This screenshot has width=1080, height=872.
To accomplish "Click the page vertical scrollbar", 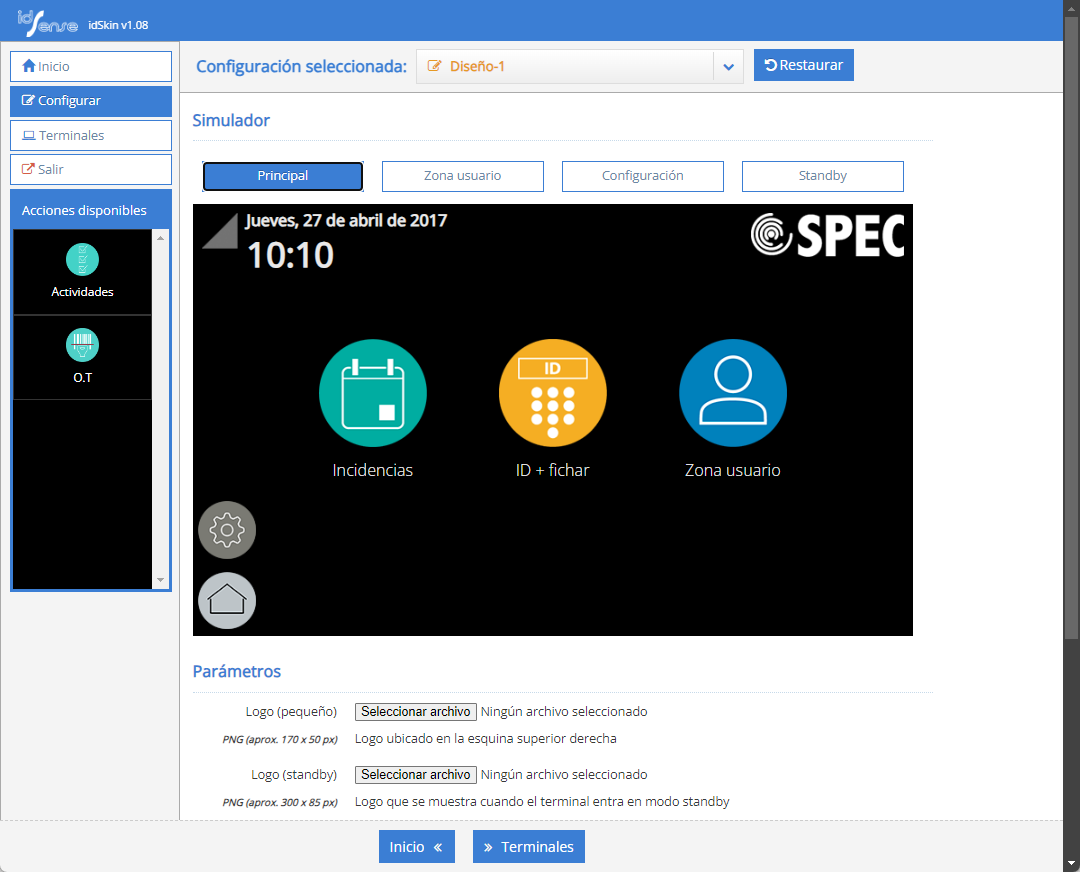I will coord(1071,328).
